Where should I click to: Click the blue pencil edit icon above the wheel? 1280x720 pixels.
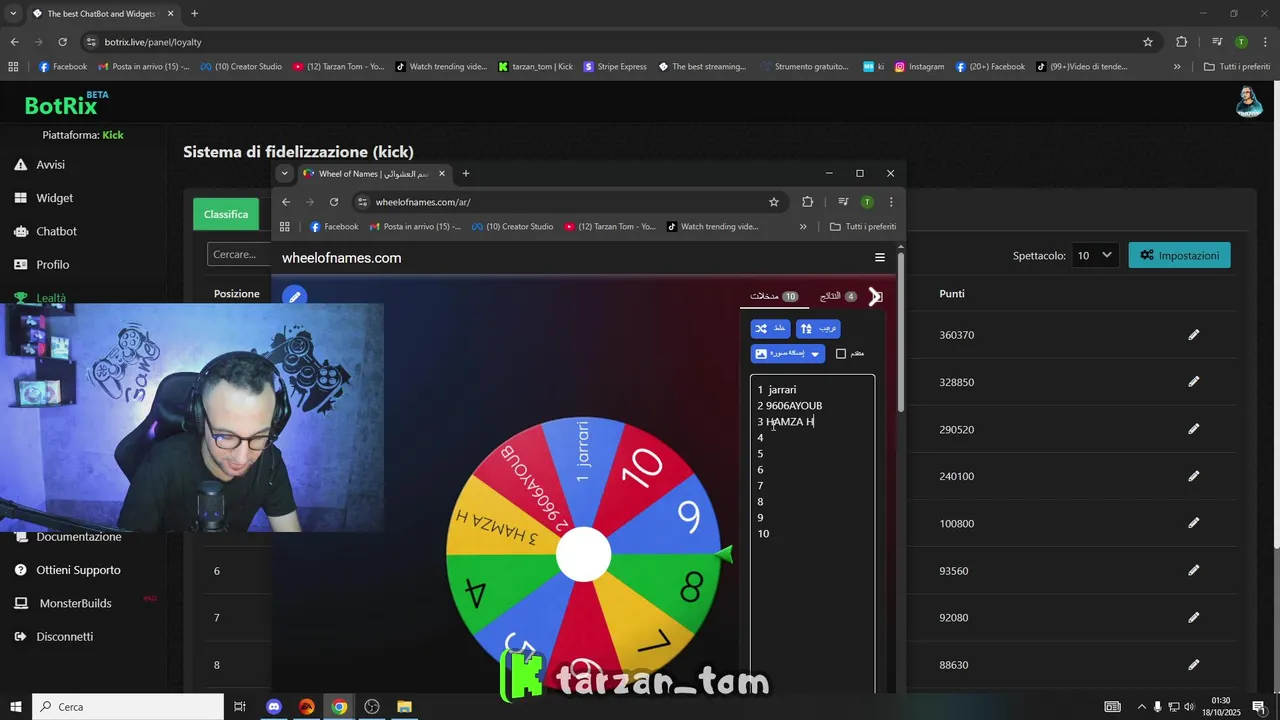point(294,296)
